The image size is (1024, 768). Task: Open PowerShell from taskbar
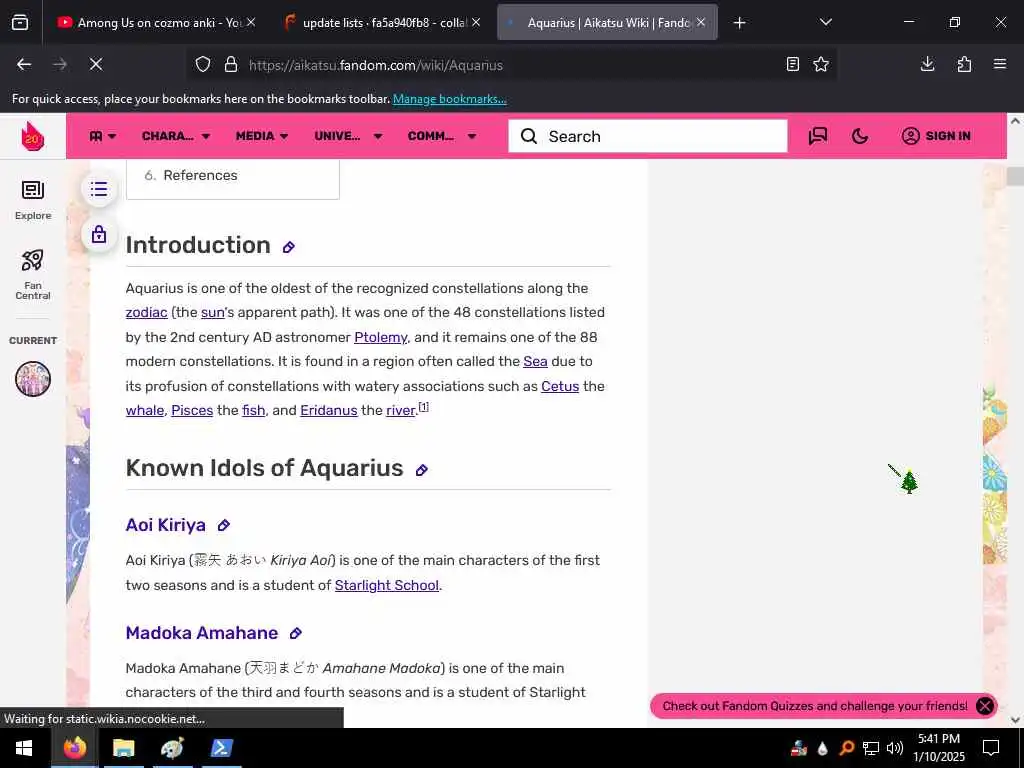pos(221,748)
